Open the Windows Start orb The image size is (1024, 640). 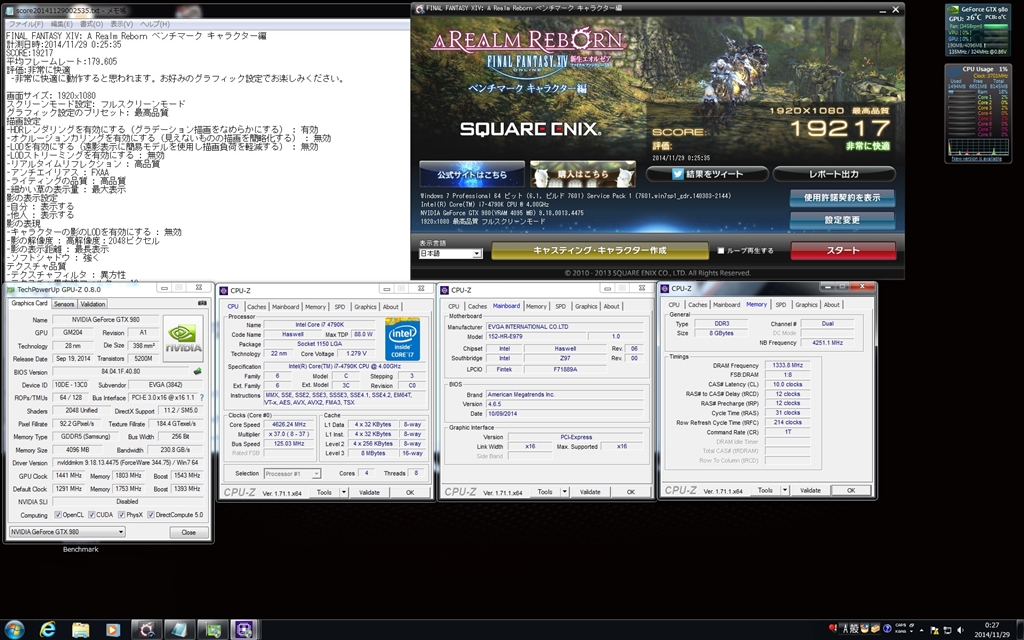(x=14, y=630)
